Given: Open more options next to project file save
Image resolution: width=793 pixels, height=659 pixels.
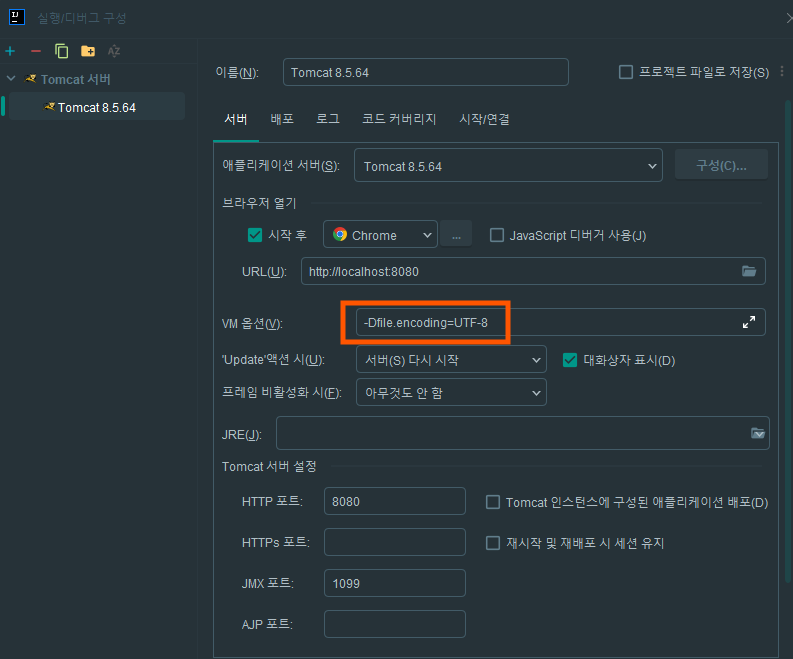Looking at the screenshot, I should coord(782,71).
